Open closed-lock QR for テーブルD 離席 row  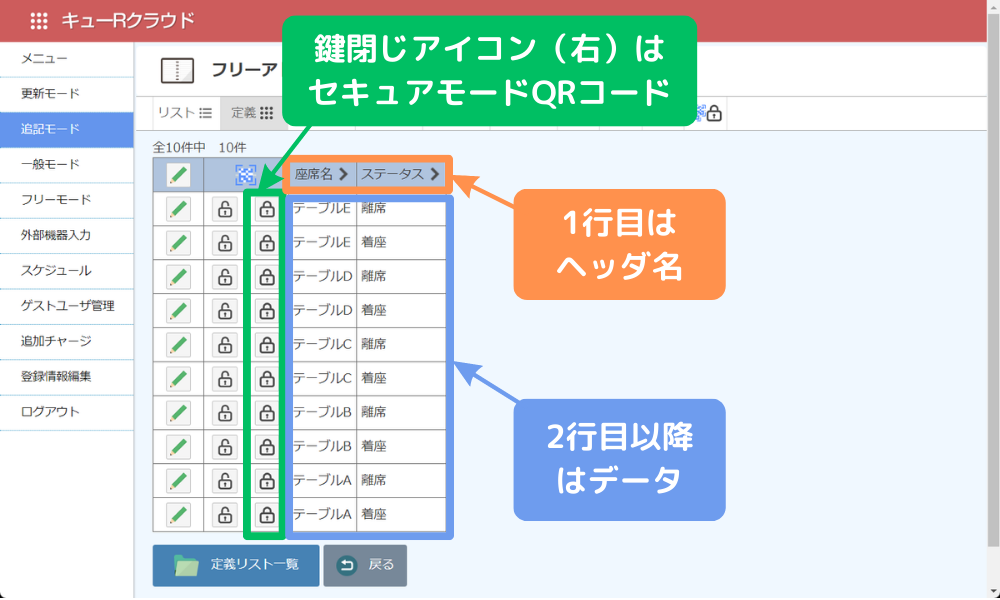[267, 277]
